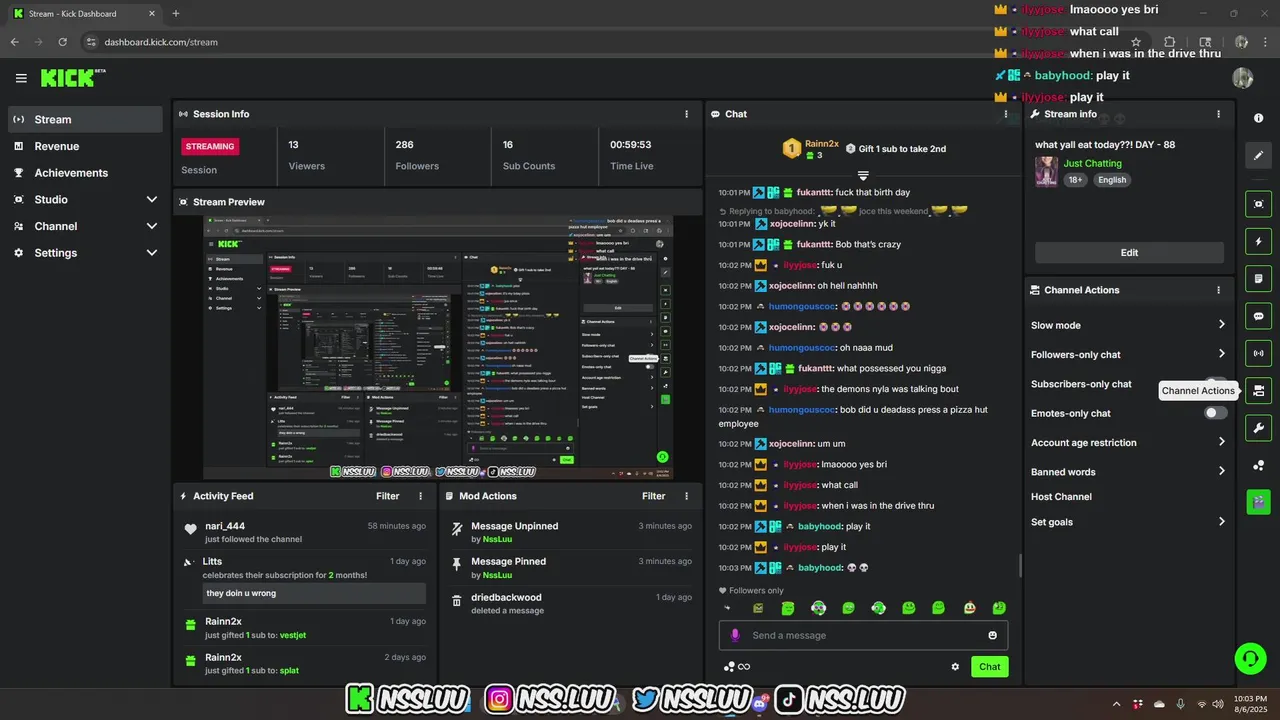Click the green clapperboard icon in right rail
This screenshot has width=1280, height=720.
[1258, 502]
